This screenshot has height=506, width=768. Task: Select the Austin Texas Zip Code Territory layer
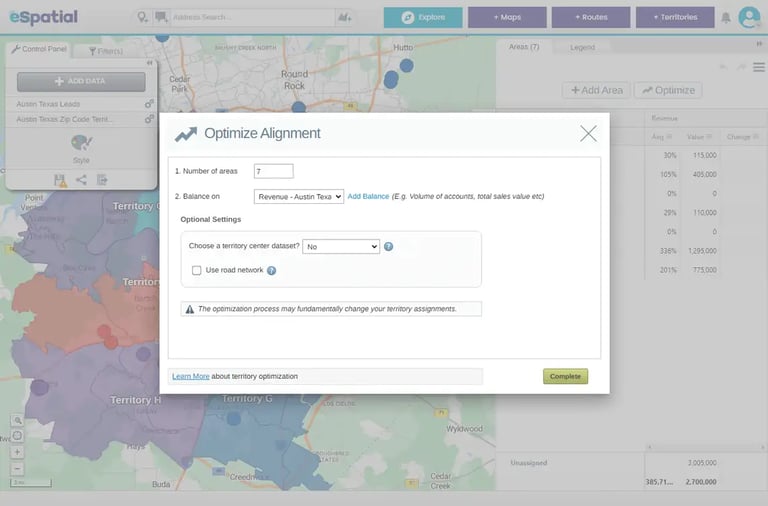coord(64,119)
